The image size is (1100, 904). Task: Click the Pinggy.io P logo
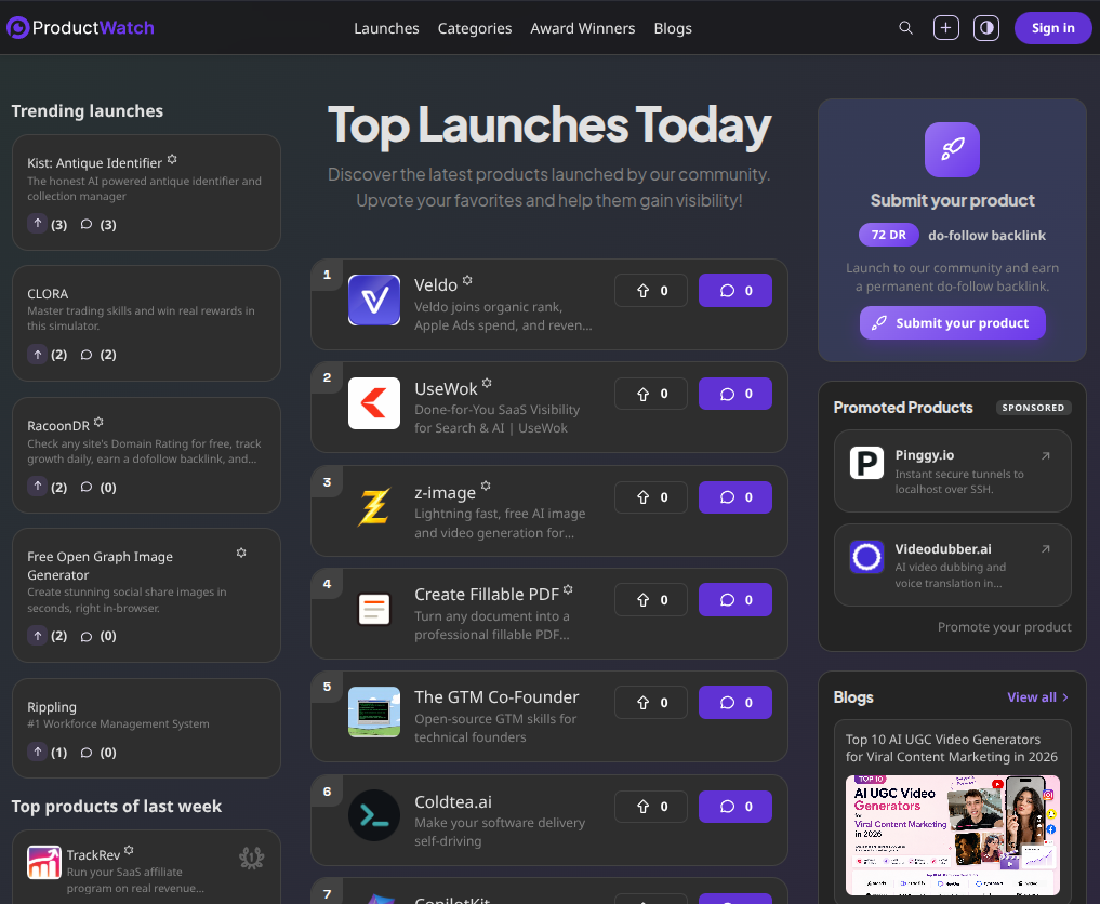pyautogui.click(x=866, y=463)
